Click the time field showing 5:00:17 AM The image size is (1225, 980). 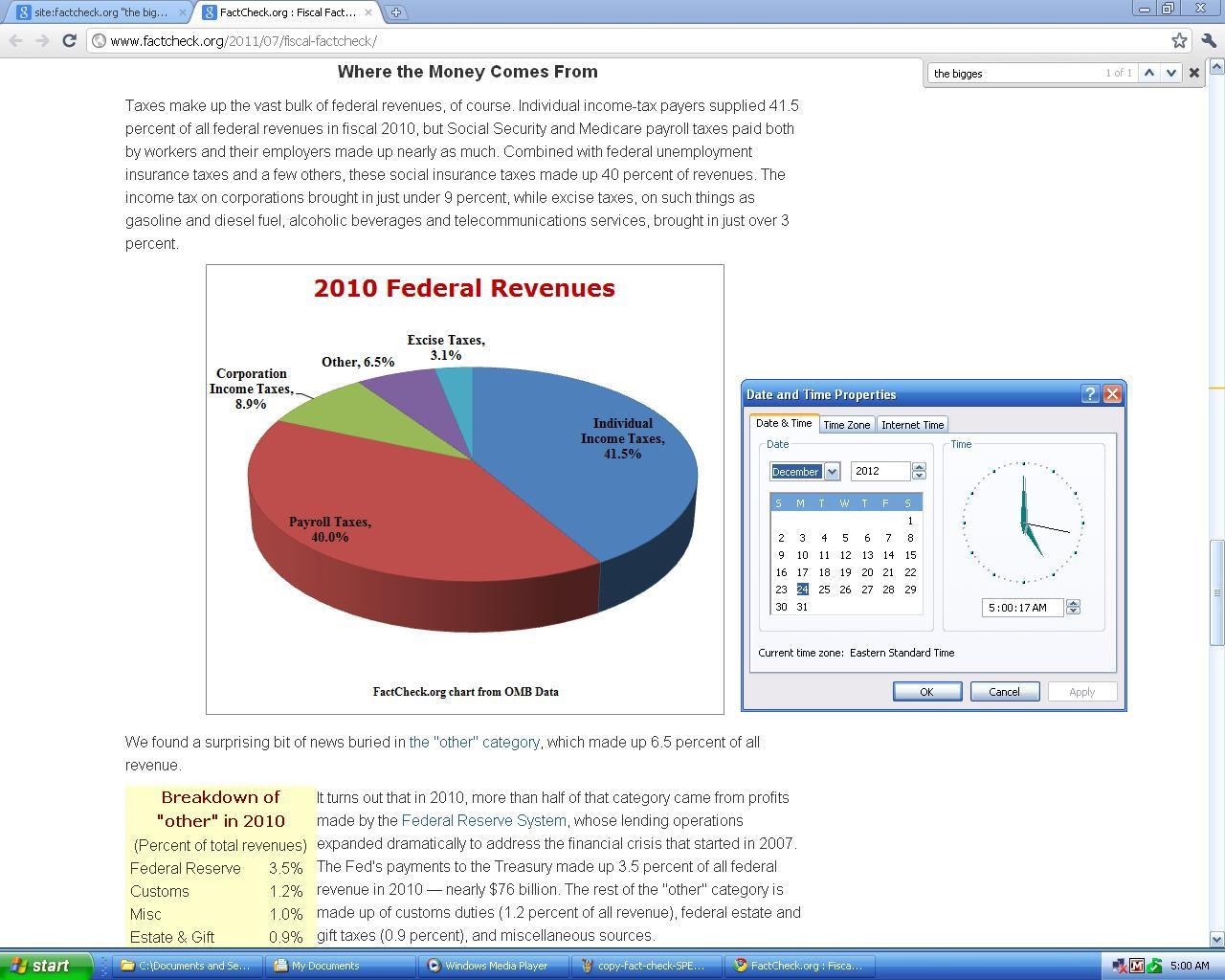click(x=1022, y=607)
